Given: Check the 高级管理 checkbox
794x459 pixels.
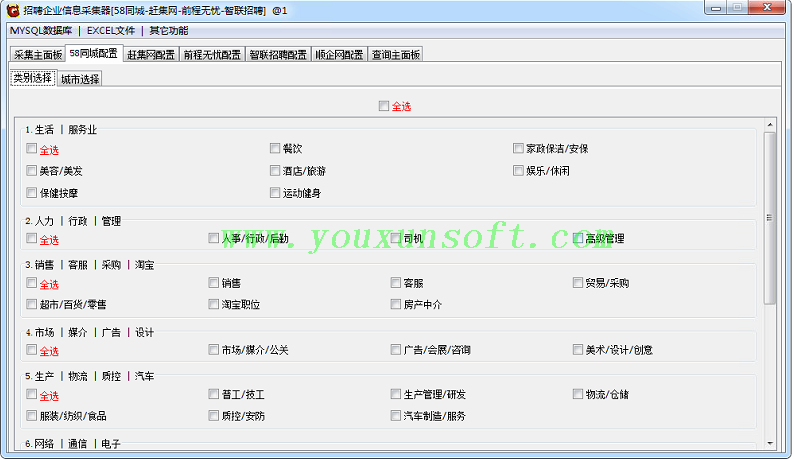Looking at the screenshot, I should pos(578,238).
